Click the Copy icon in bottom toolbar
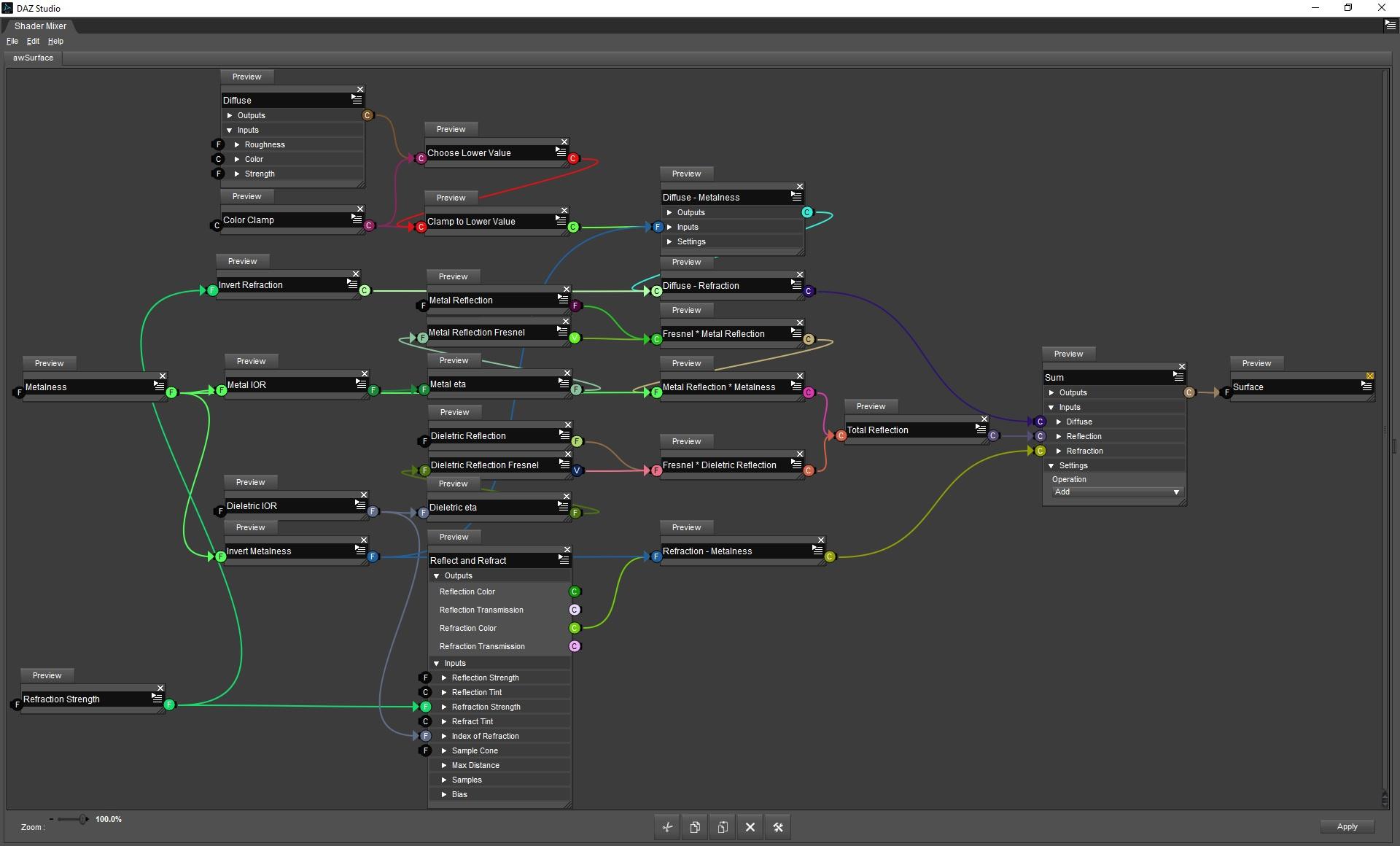The width and height of the screenshot is (1400, 846). coord(695,827)
